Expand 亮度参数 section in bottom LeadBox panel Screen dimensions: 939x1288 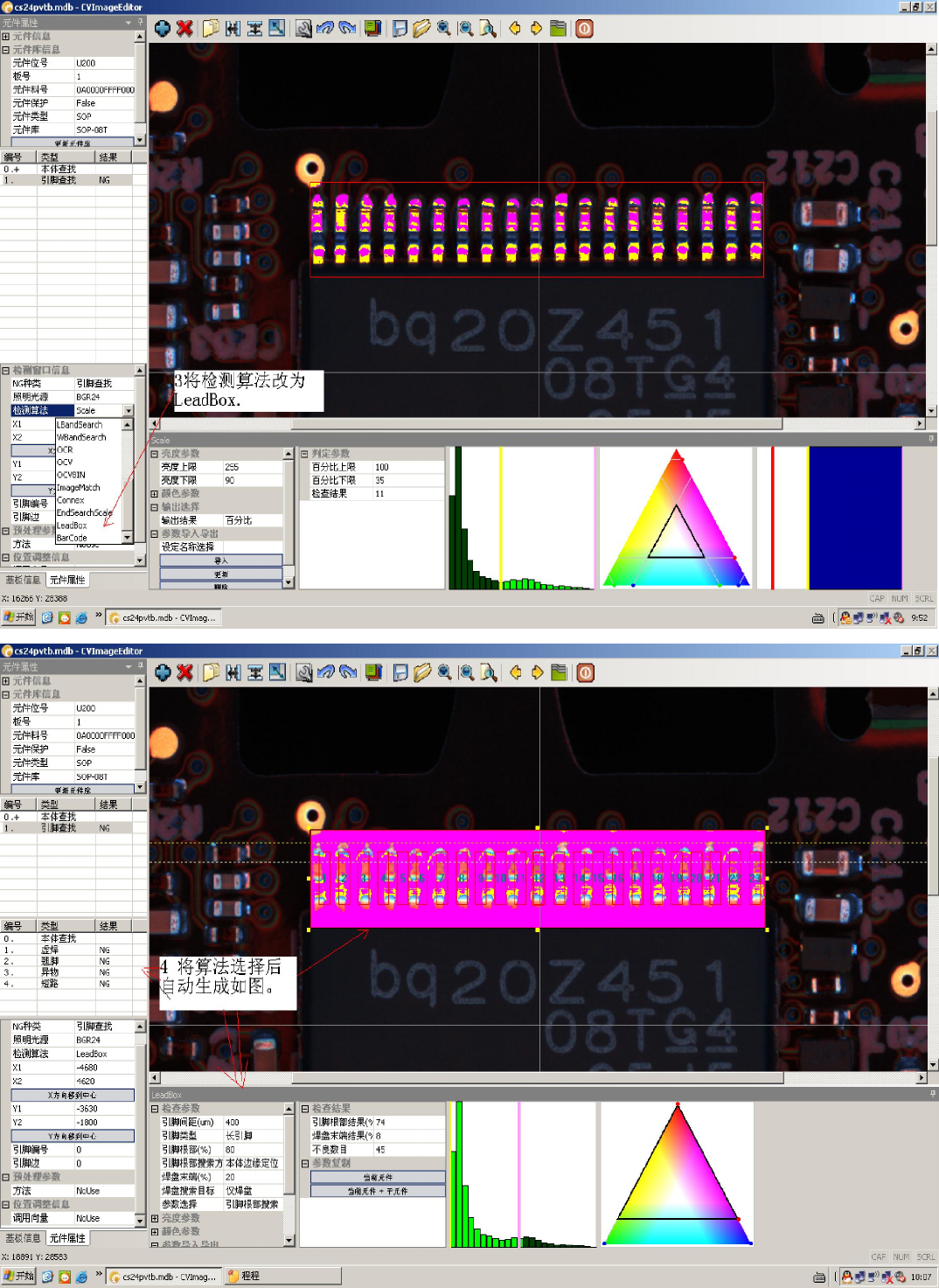155,1218
